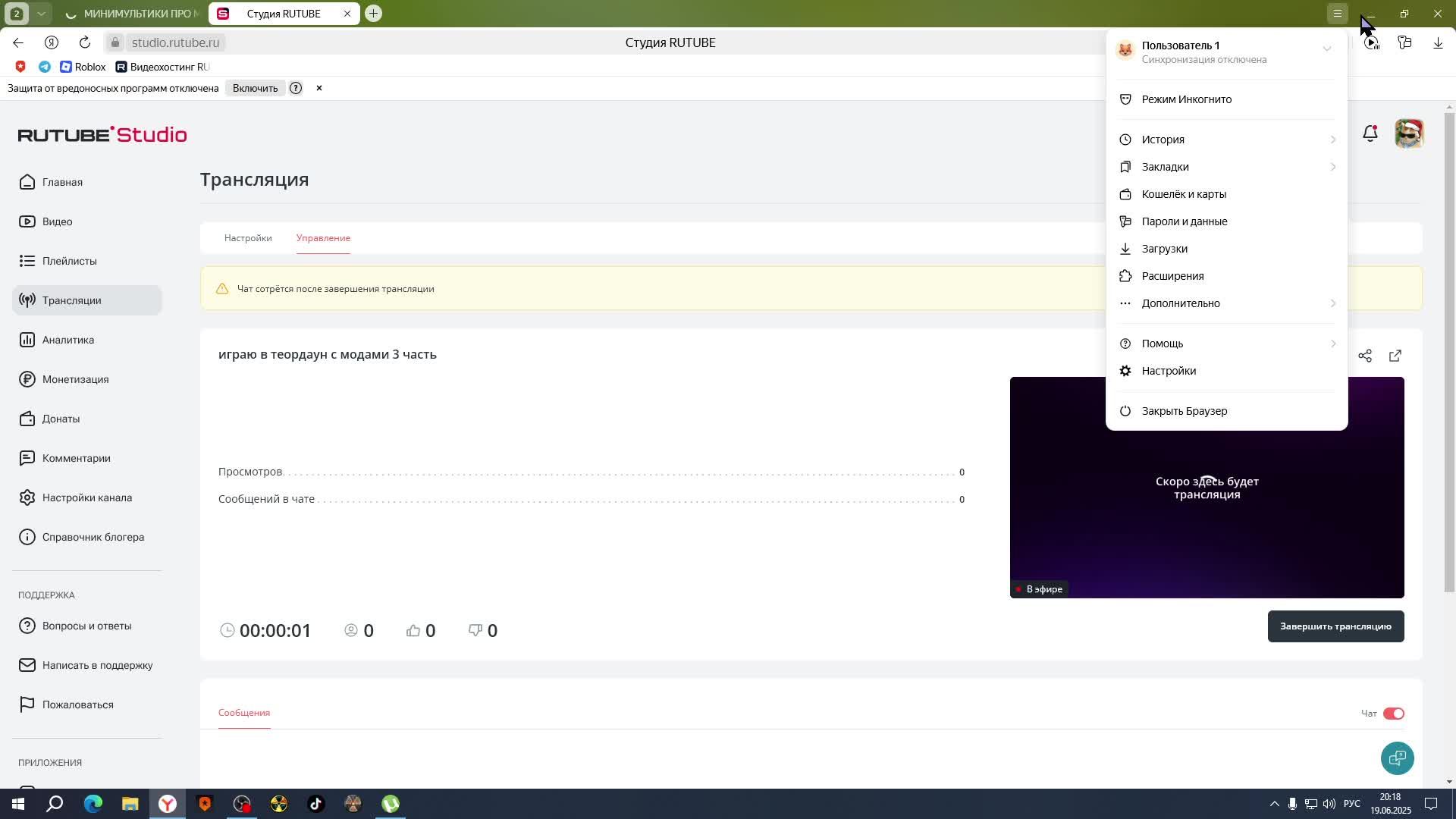This screenshot has height=819, width=1456.
Task: Reload the studio.rutube.ru page
Action: 85,42
